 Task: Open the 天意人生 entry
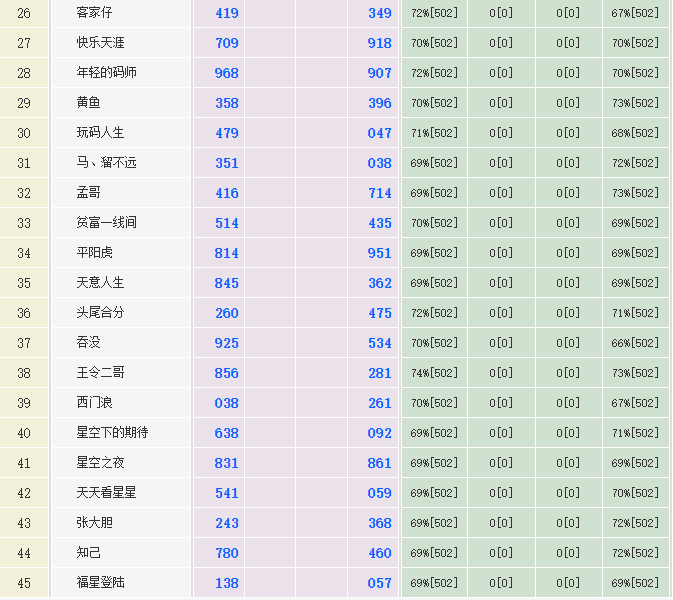tap(101, 283)
